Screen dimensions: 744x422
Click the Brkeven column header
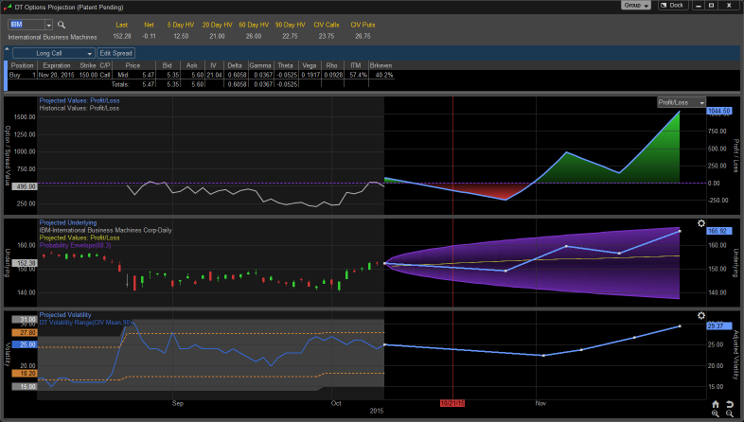point(381,66)
